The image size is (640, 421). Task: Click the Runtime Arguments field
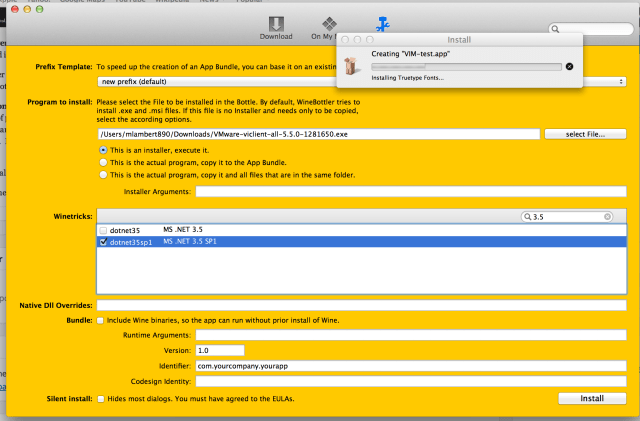point(411,335)
